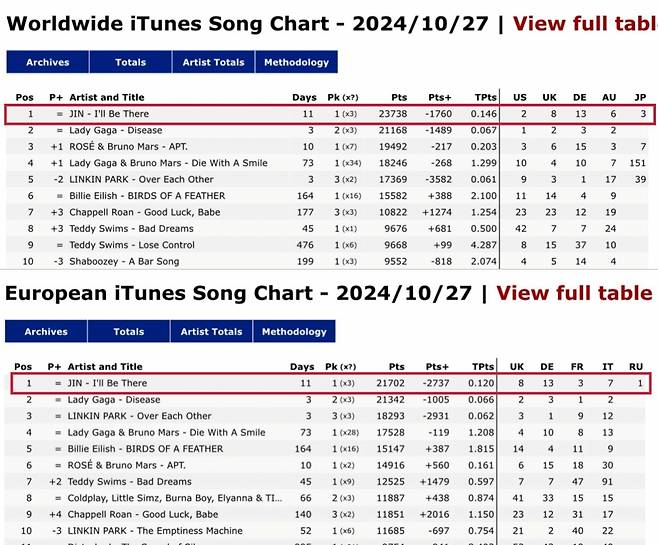Click Archives button under European chart
658x545 pixels.
tap(46, 332)
